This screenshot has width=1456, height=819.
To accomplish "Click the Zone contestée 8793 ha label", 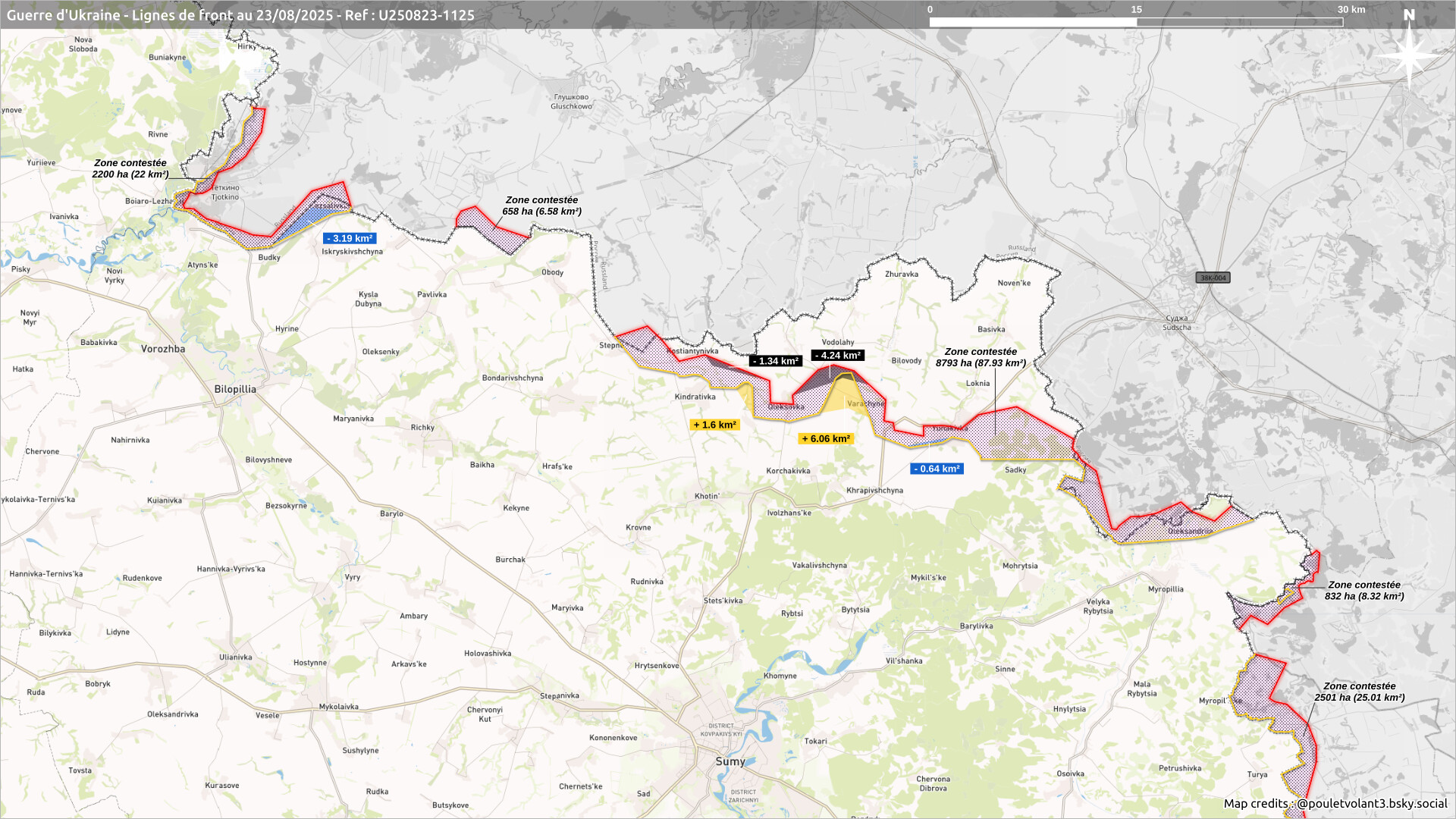I will pos(981,357).
